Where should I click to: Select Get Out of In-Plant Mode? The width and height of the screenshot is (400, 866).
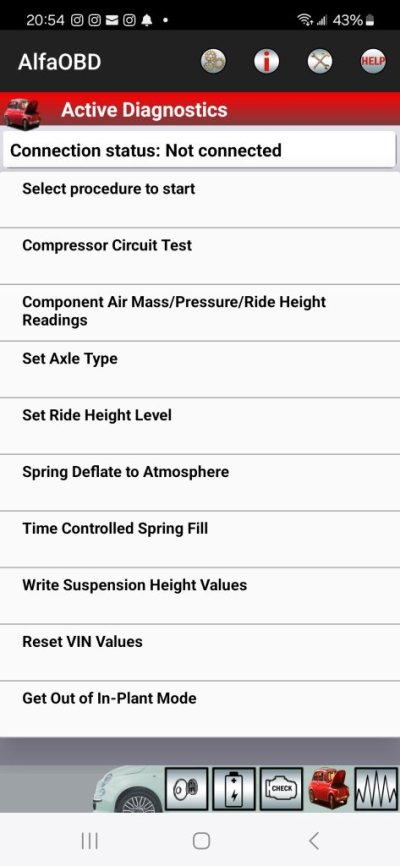pos(200,709)
